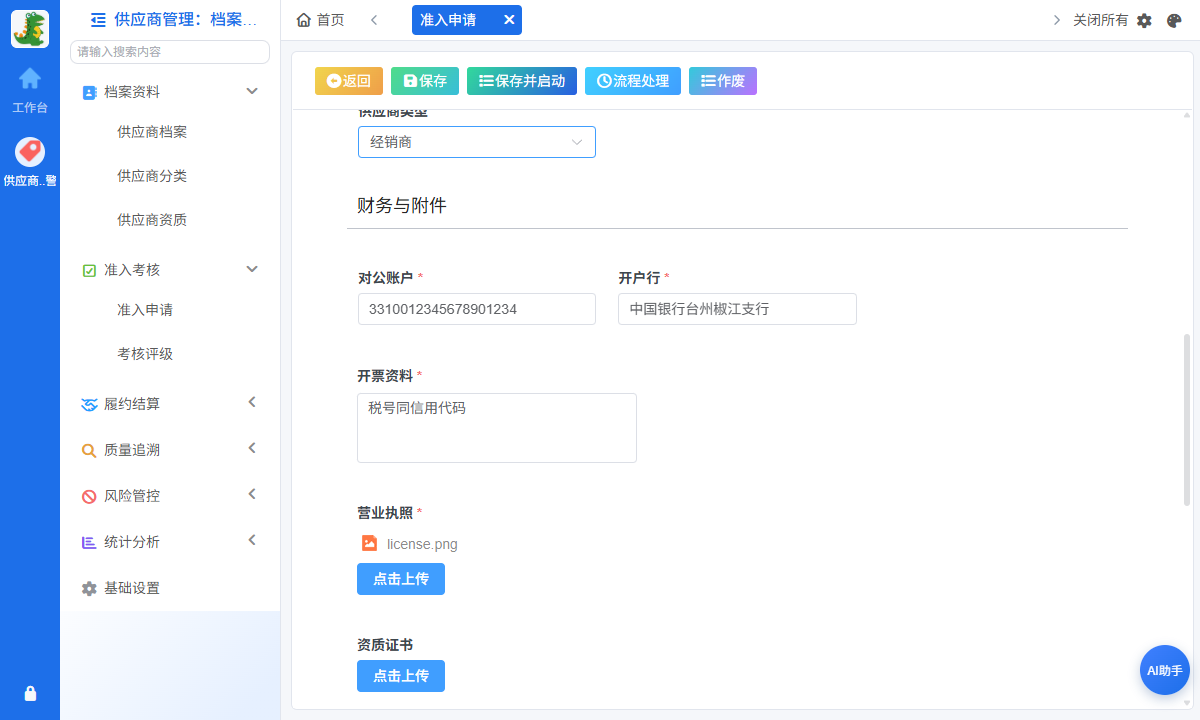
Task: Expand or collapse 档案资料 chevron
Action: pyautogui.click(x=252, y=91)
